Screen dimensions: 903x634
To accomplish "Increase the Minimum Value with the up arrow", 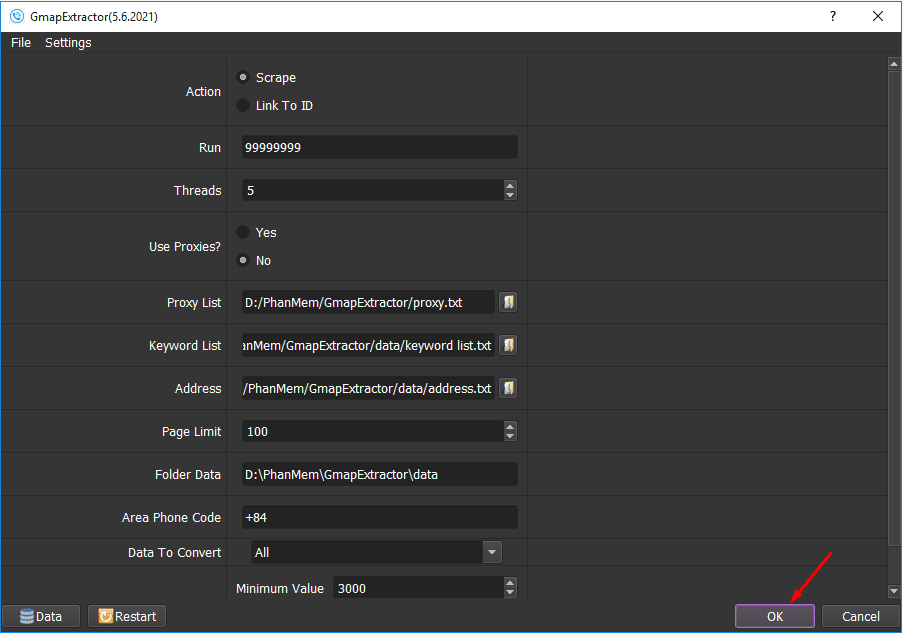I will pos(510,583).
